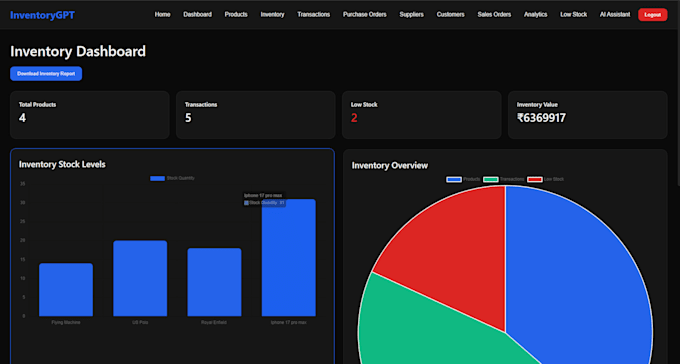This screenshot has width=680, height=364.
Task: View the Low Stock nav link
Action: (x=573, y=14)
